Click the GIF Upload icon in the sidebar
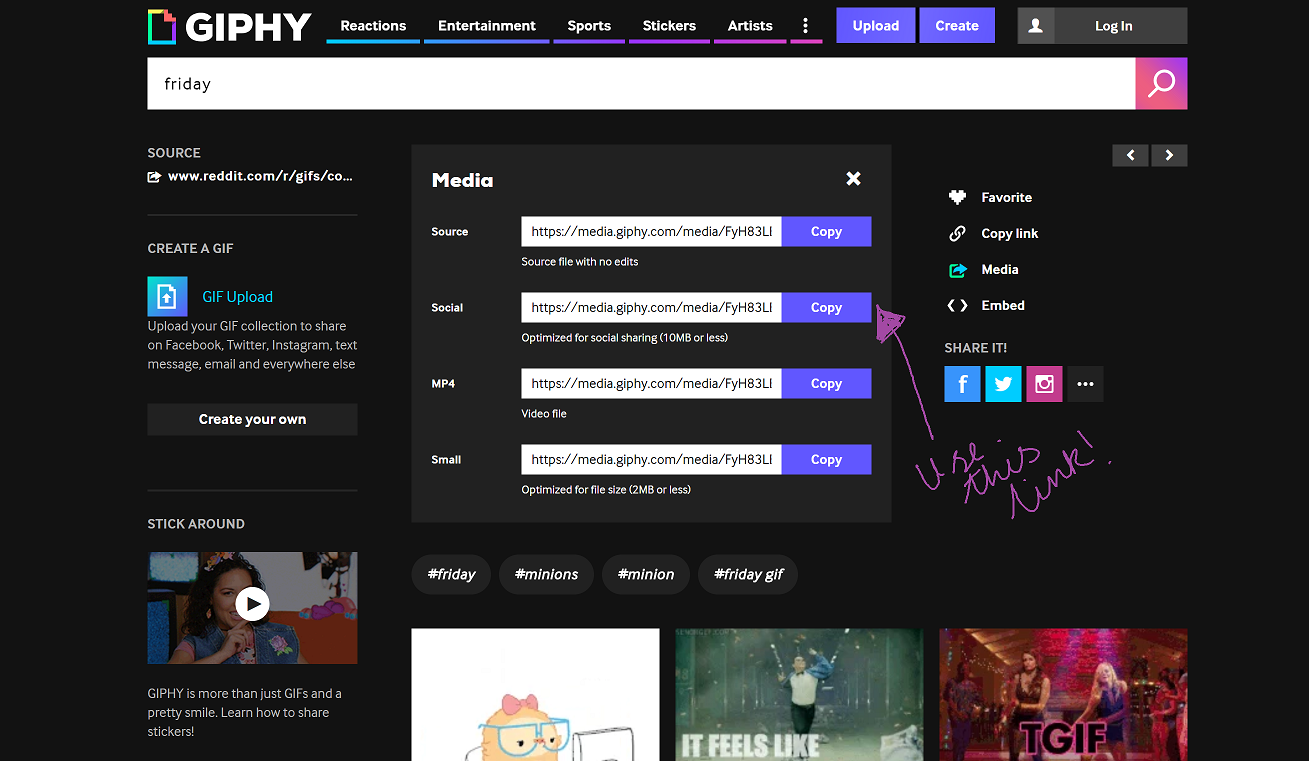The width and height of the screenshot is (1309, 761). pos(167,296)
